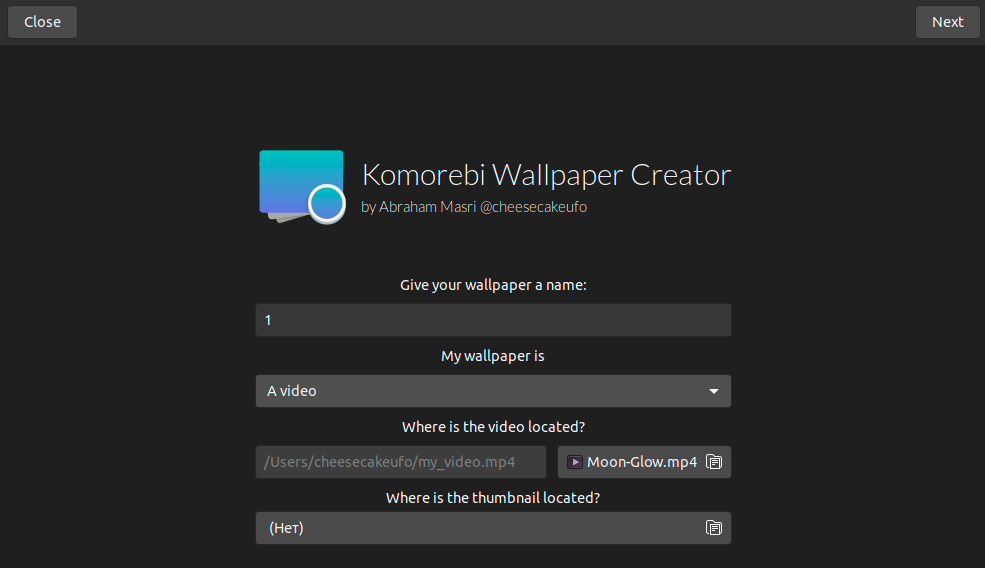
Task: Click the browse icon next to Moon-Glow.mp4
Action: click(x=714, y=462)
